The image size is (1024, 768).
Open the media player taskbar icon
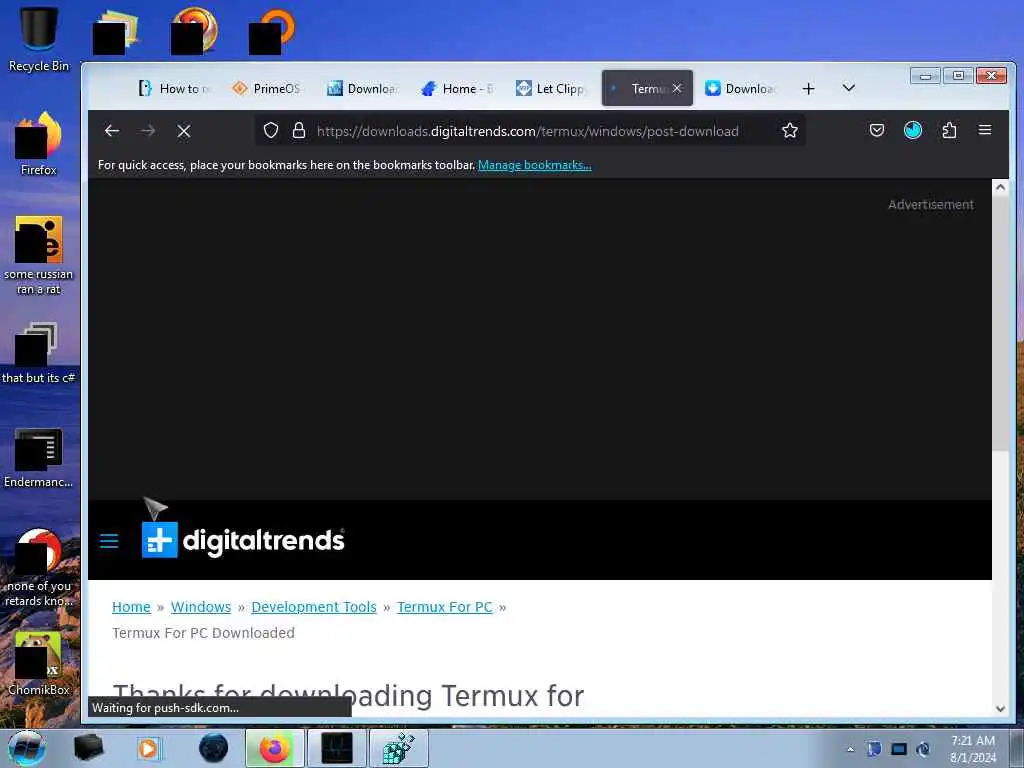(149, 748)
